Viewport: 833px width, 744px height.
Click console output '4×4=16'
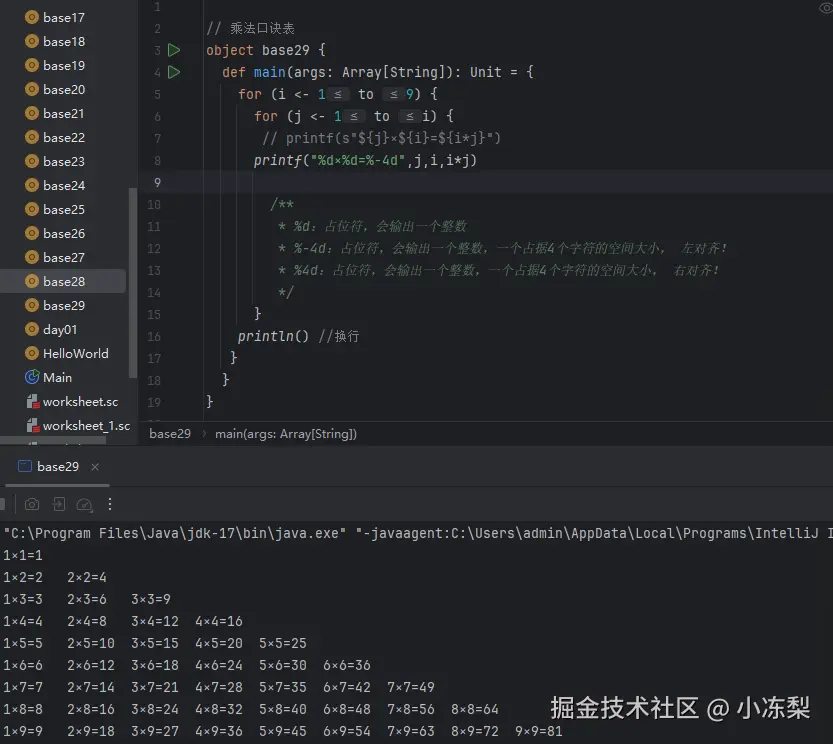click(x=219, y=621)
